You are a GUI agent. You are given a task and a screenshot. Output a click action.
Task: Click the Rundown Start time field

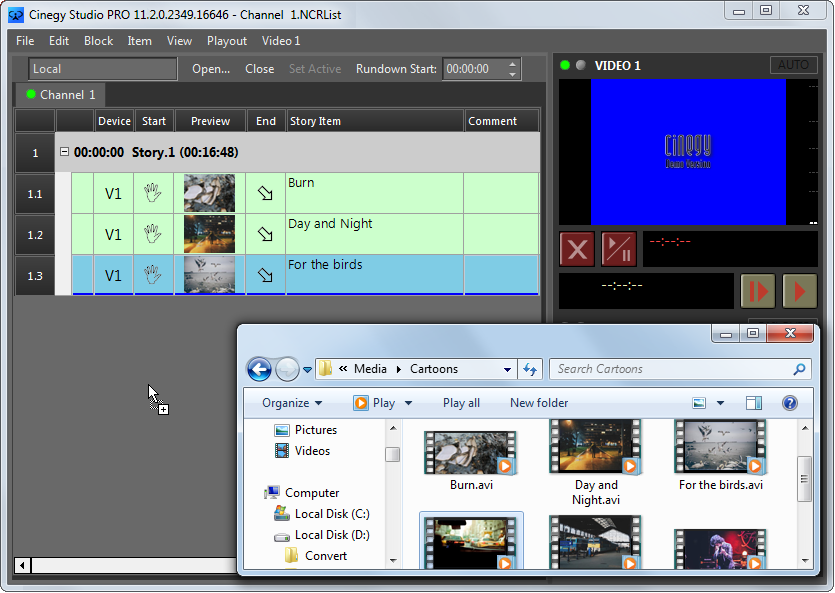pyautogui.click(x=474, y=69)
